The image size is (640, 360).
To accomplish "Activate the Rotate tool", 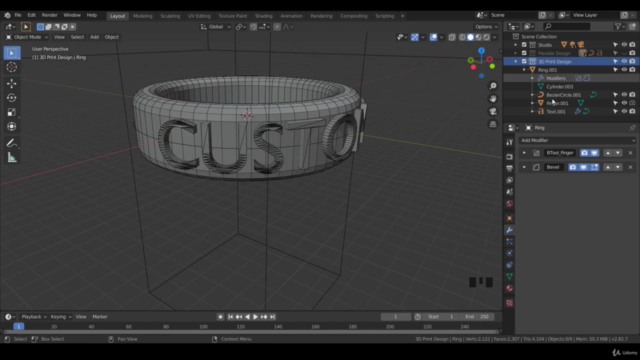I will click(11, 98).
